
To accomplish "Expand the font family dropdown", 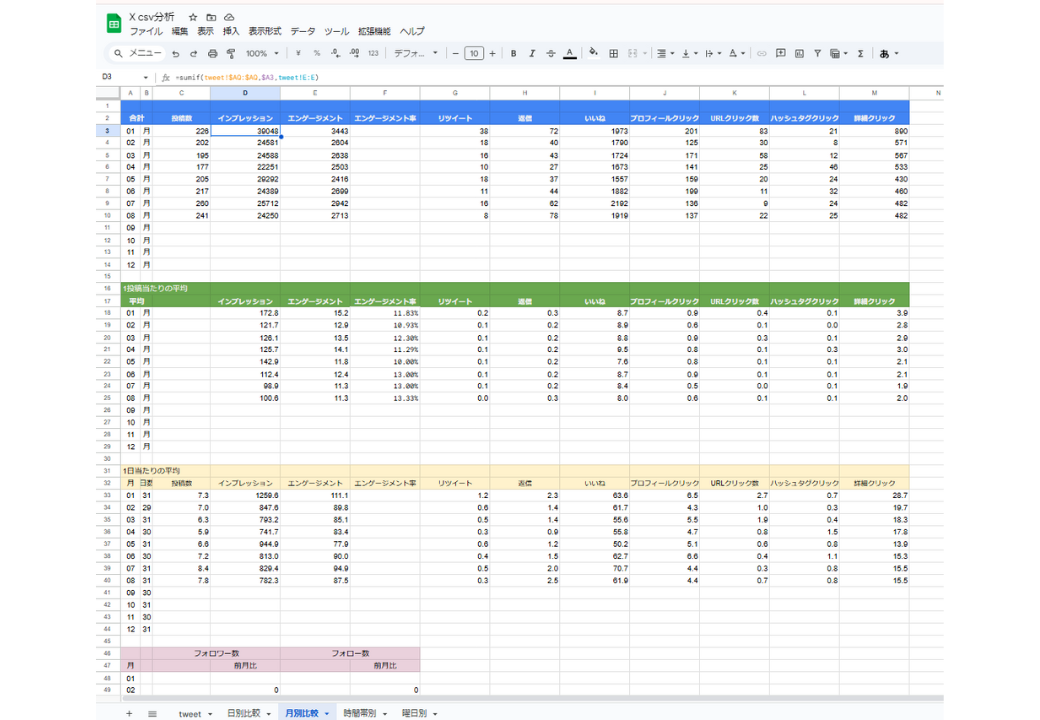I will point(415,54).
